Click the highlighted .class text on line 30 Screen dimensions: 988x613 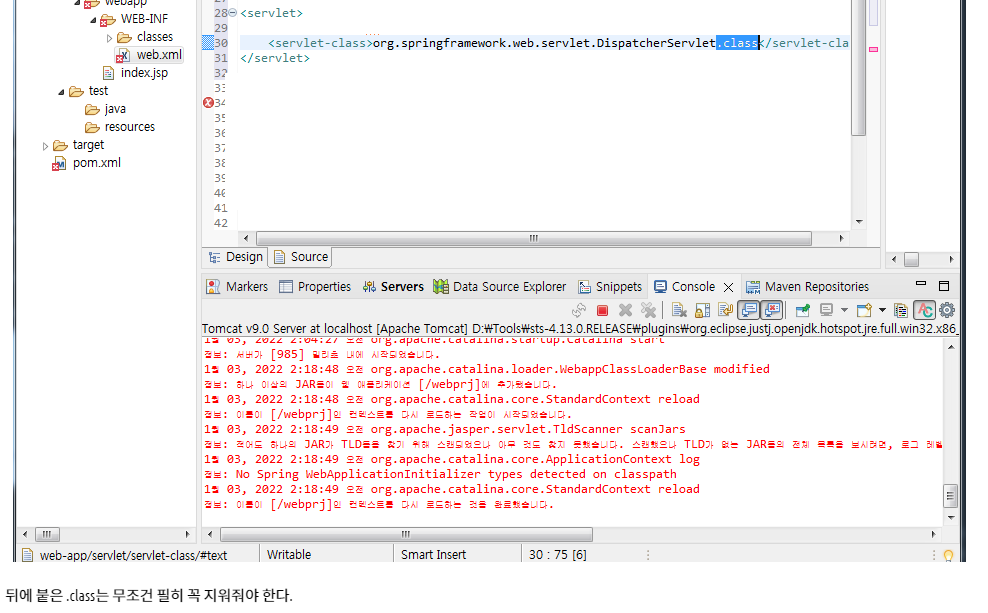pos(737,43)
